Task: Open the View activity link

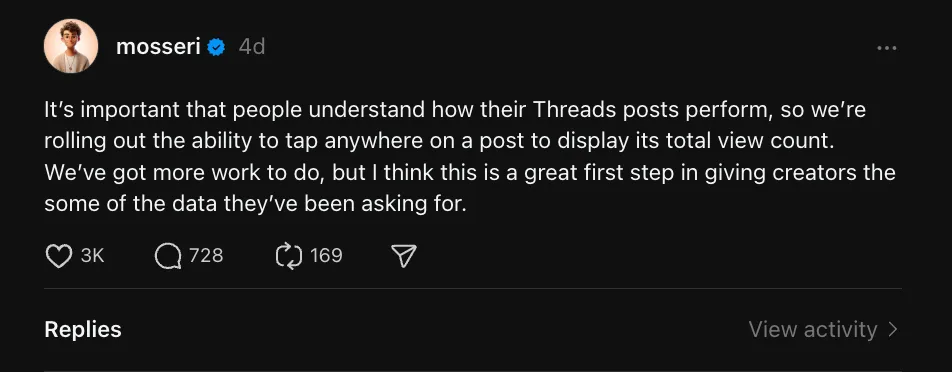Action: click(813, 330)
